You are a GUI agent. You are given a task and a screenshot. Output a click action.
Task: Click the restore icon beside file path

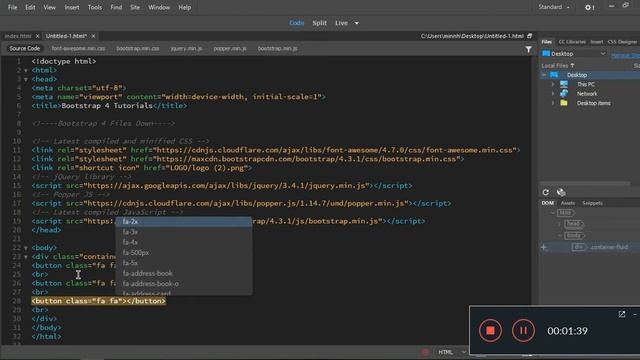(529, 36)
